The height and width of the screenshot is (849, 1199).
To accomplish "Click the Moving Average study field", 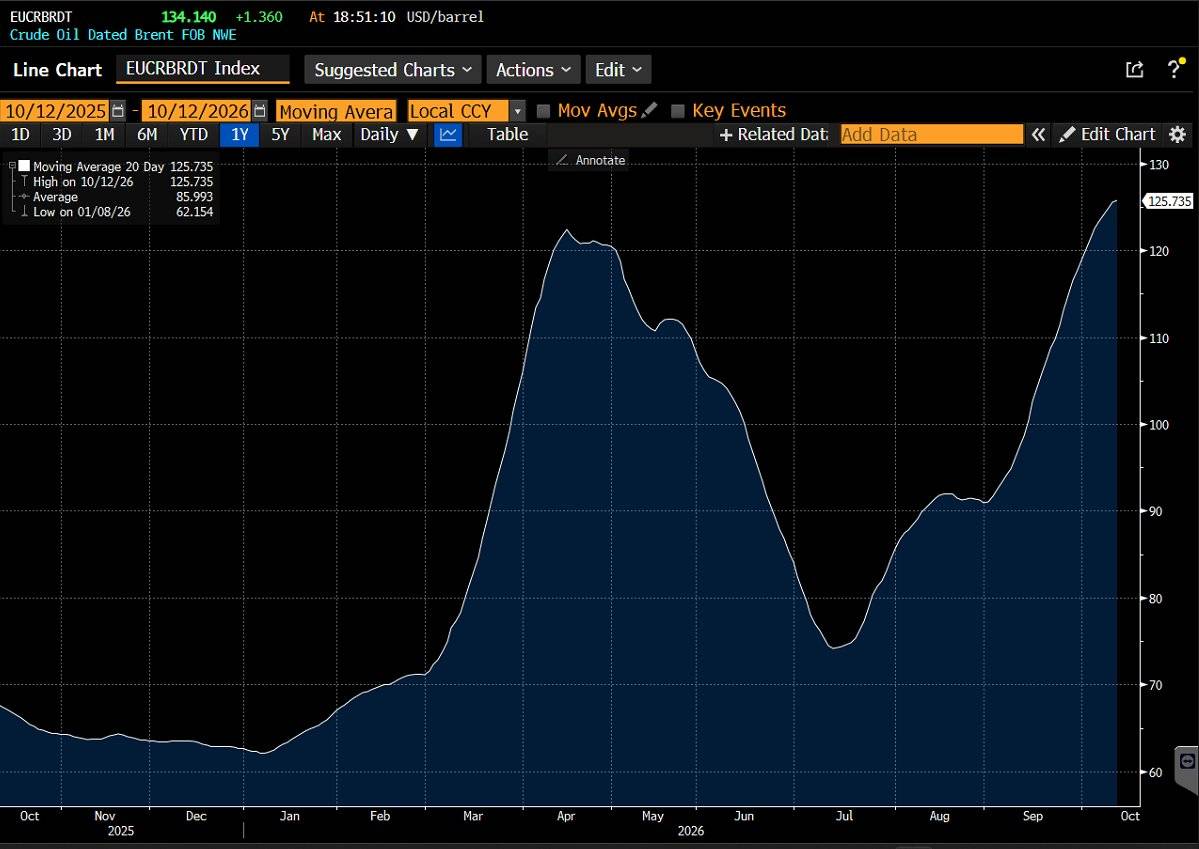I will click(x=336, y=111).
